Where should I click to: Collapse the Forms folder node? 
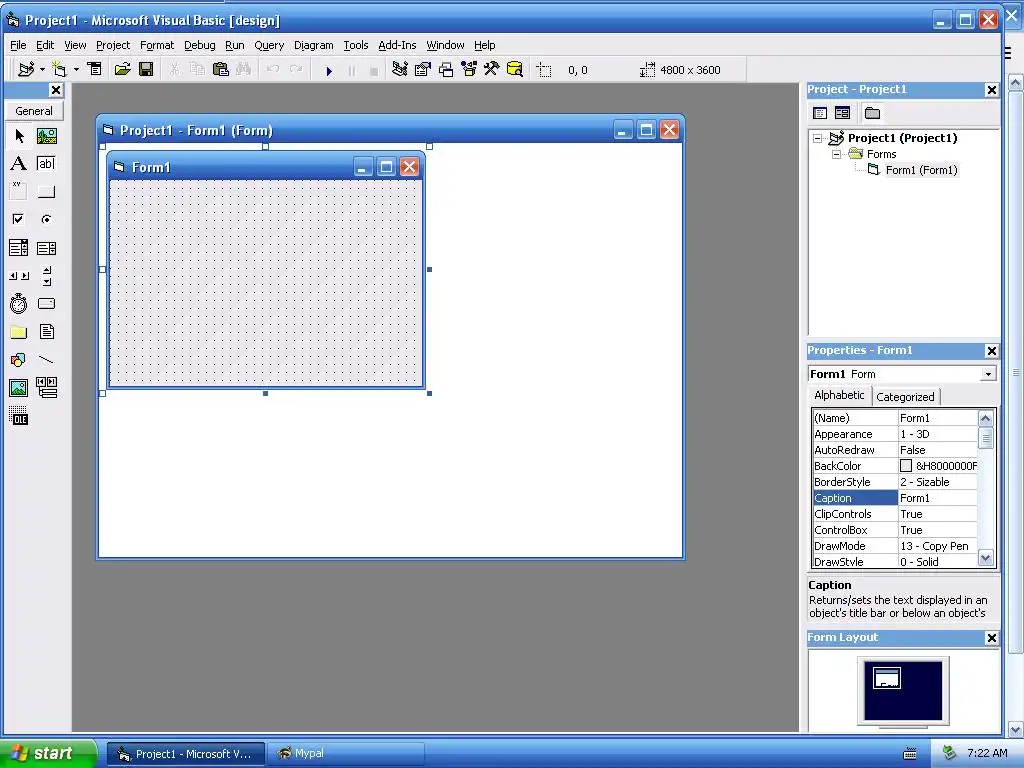point(836,155)
